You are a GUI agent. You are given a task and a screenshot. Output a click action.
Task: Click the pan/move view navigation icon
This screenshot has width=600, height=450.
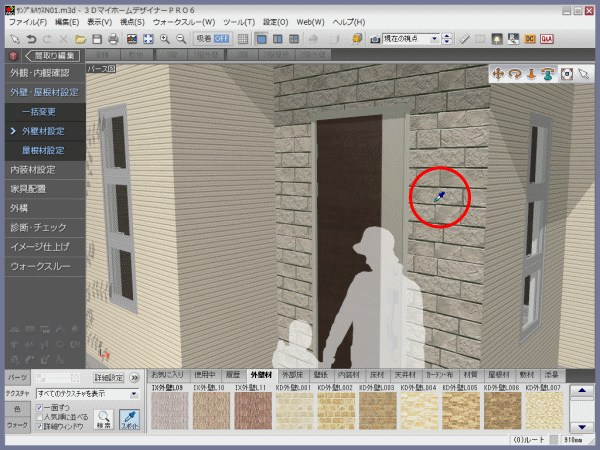pyautogui.click(x=497, y=74)
